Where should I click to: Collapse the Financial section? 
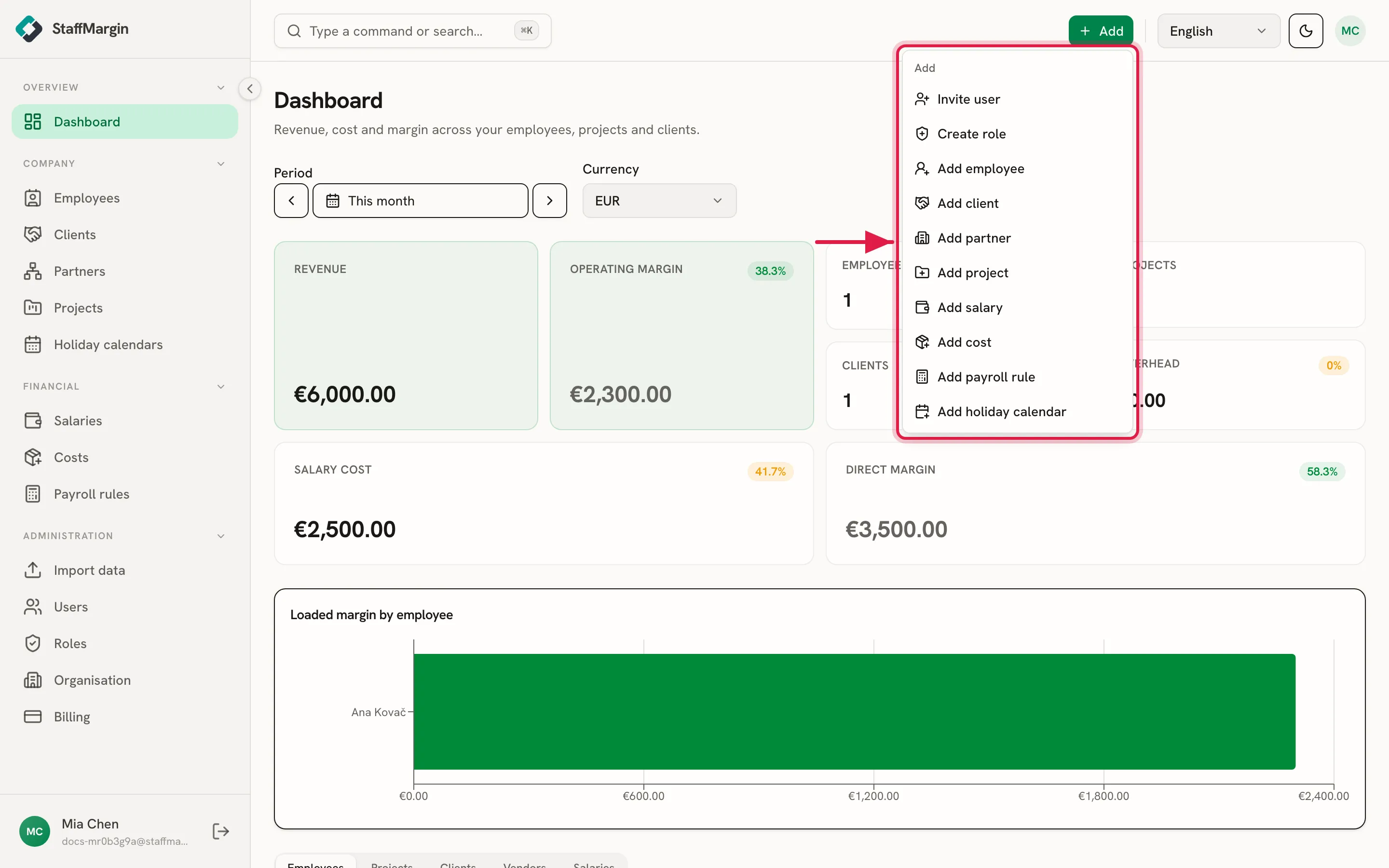click(x=221, y=387)
